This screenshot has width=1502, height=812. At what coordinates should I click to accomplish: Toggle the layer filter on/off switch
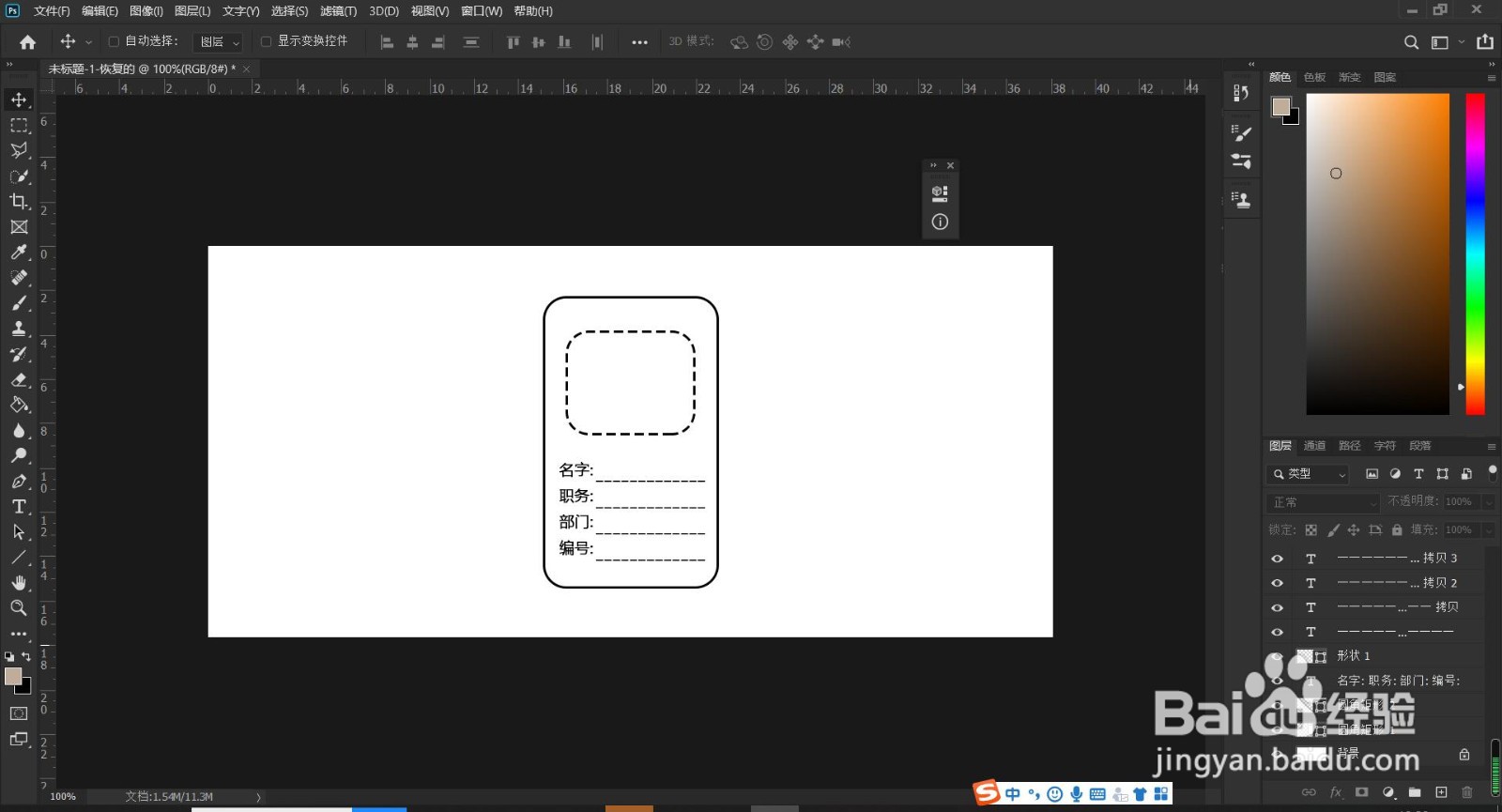click(x=1493, y=472)
